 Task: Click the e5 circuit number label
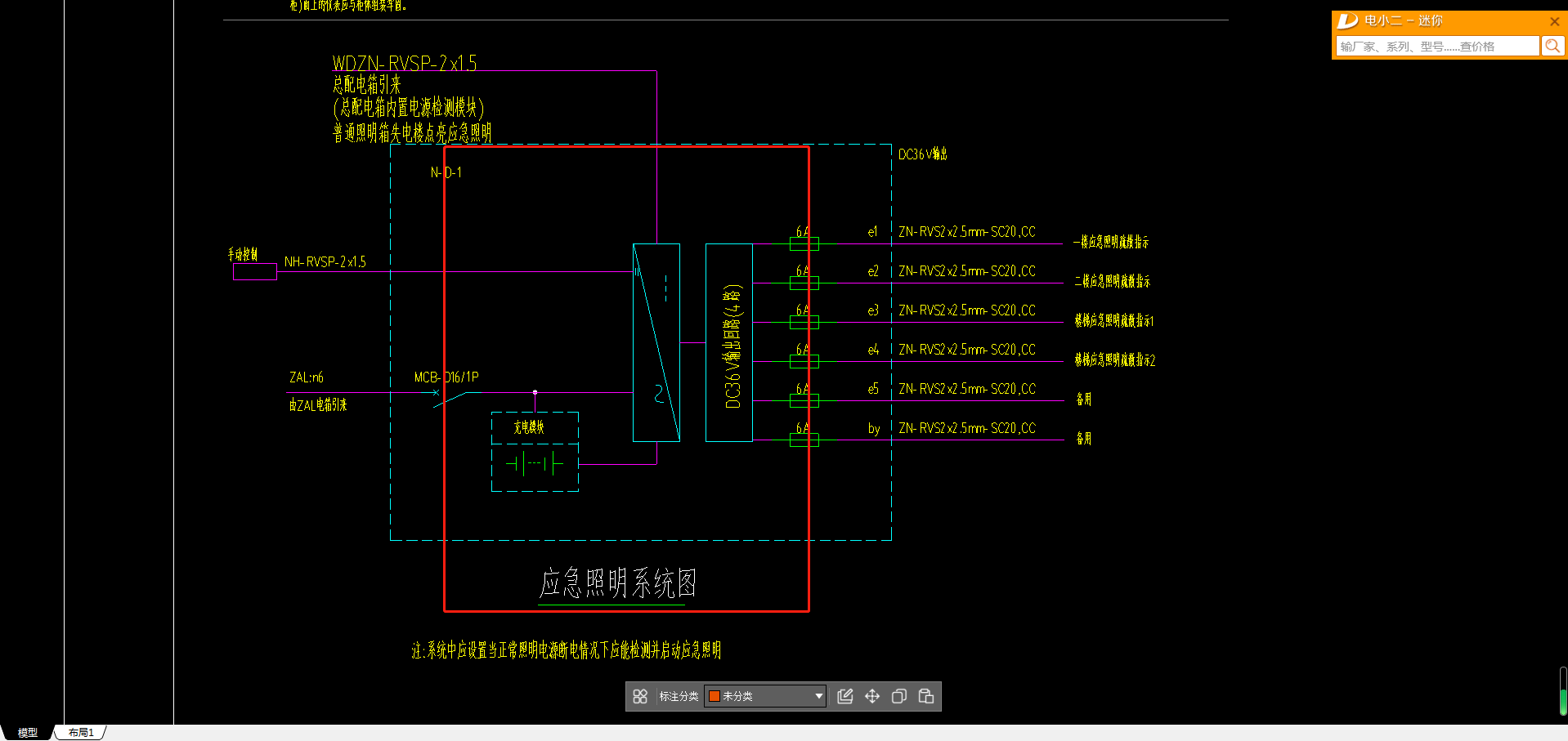[873, 389]
